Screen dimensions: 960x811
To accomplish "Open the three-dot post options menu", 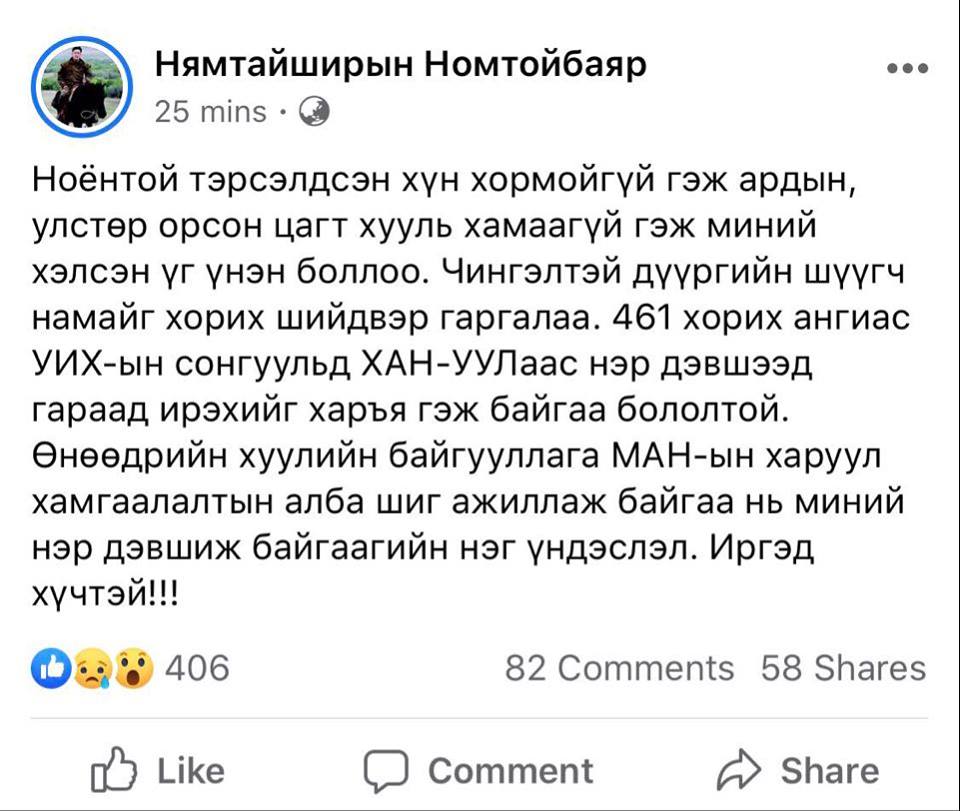I will tap(908, 68).
